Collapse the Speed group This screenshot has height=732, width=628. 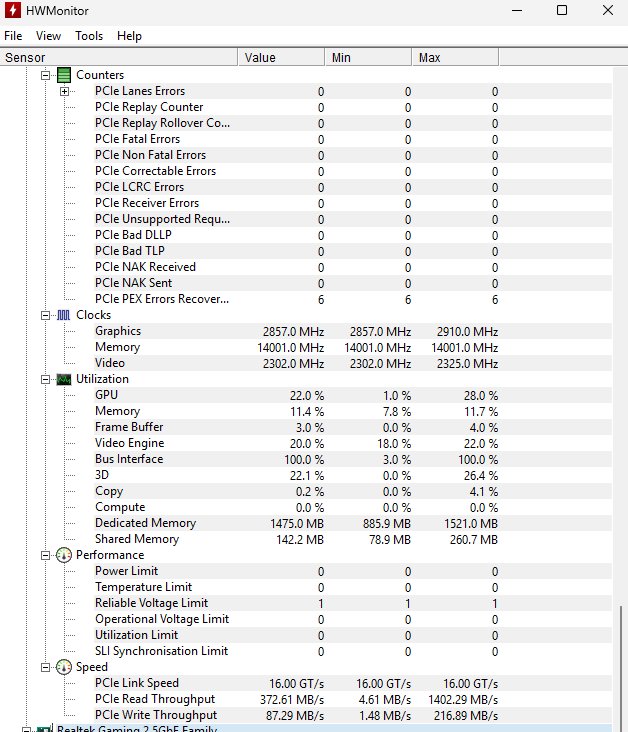coord(45,668)
